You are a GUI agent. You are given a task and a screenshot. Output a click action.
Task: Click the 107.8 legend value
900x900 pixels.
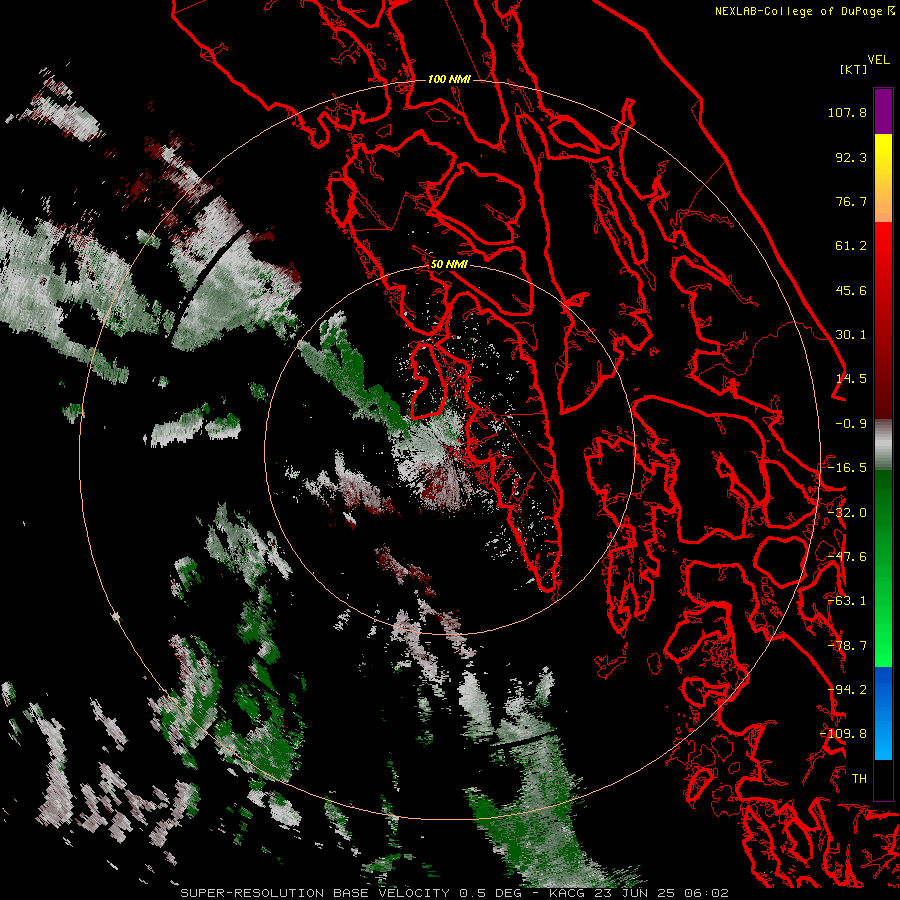(847, 112)
